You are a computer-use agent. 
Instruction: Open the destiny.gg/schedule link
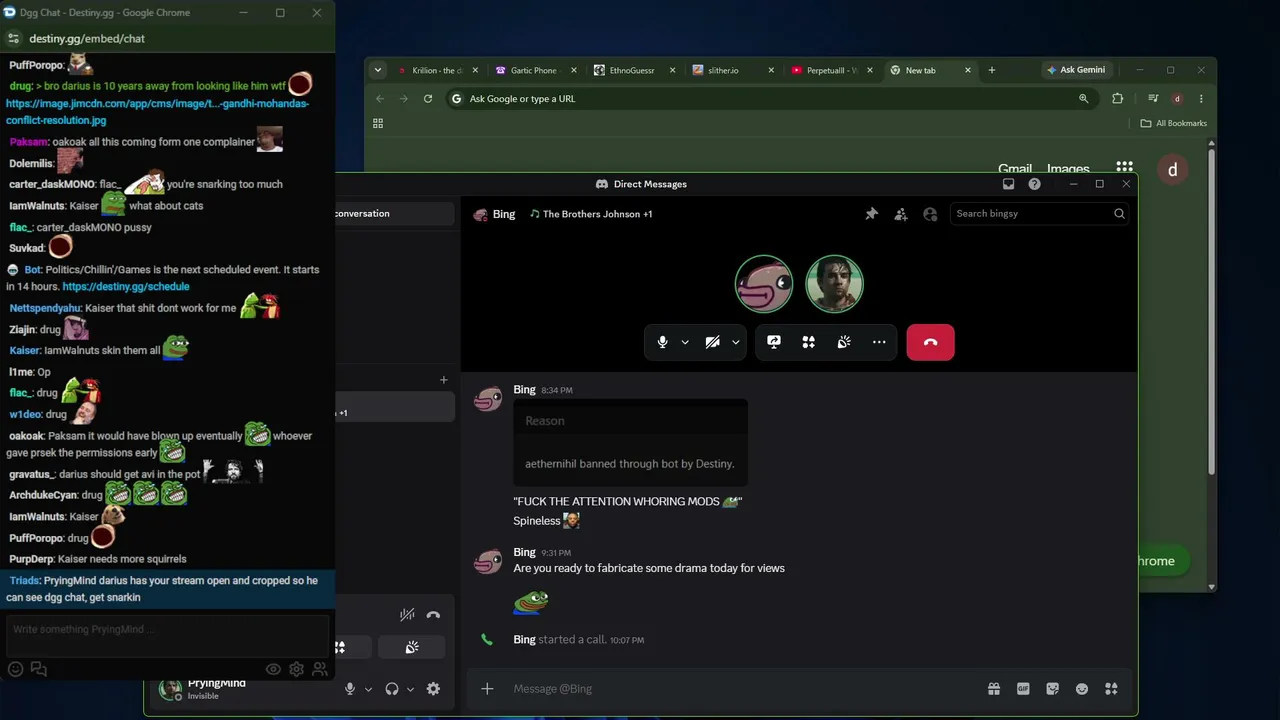click(126, 287)
